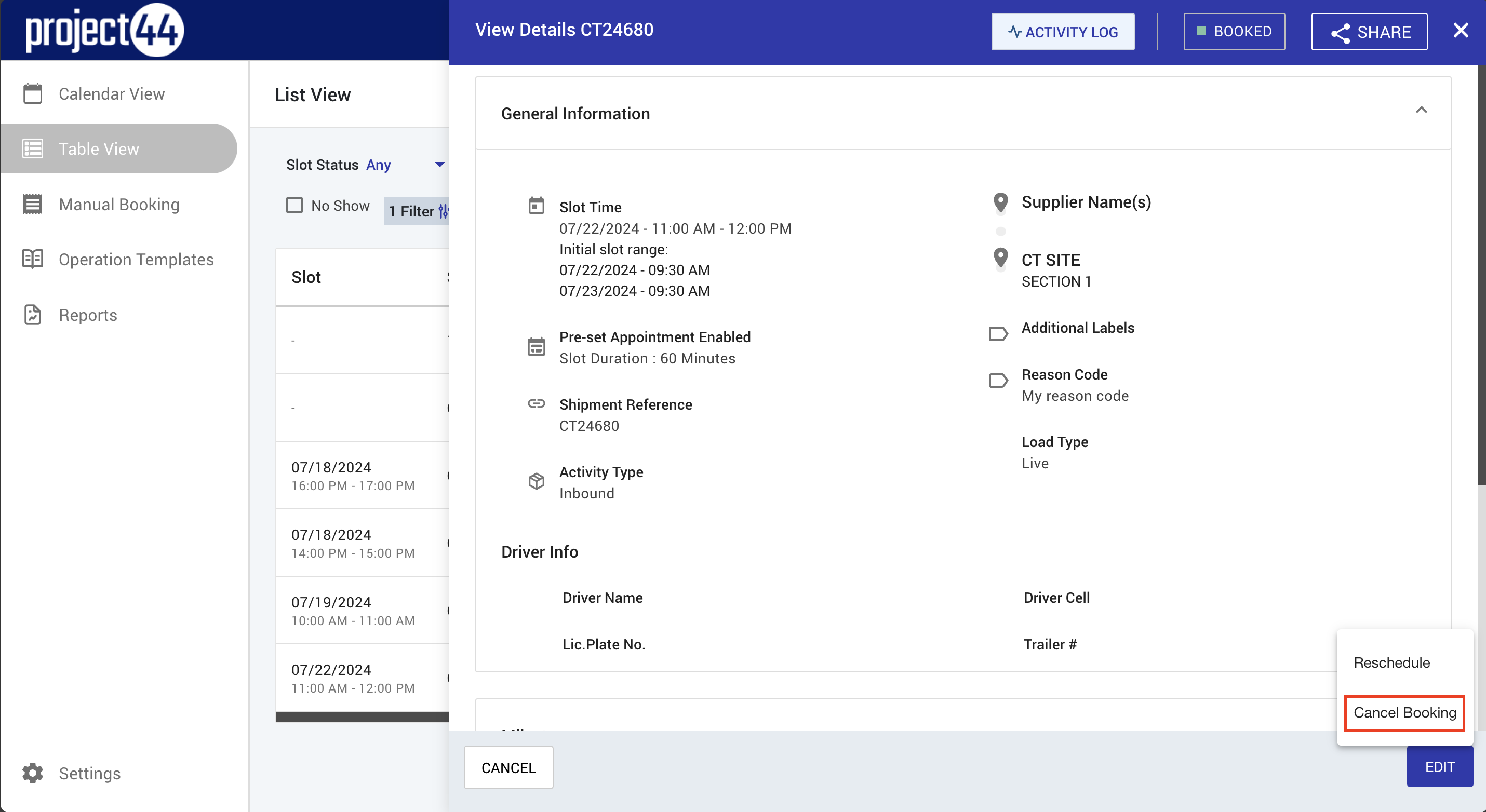Click the EDIT button
This screenshot has width=1486, height=812.
coord(1440,767)
